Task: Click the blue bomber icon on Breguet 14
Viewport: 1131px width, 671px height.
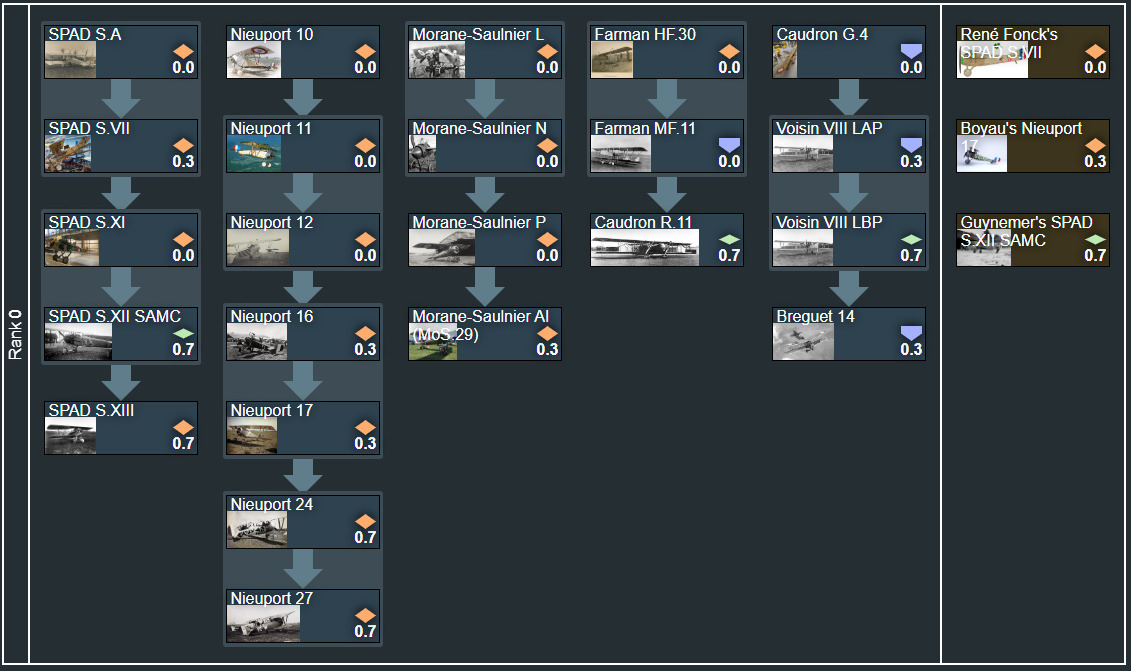Action: (x=911, y=333)
